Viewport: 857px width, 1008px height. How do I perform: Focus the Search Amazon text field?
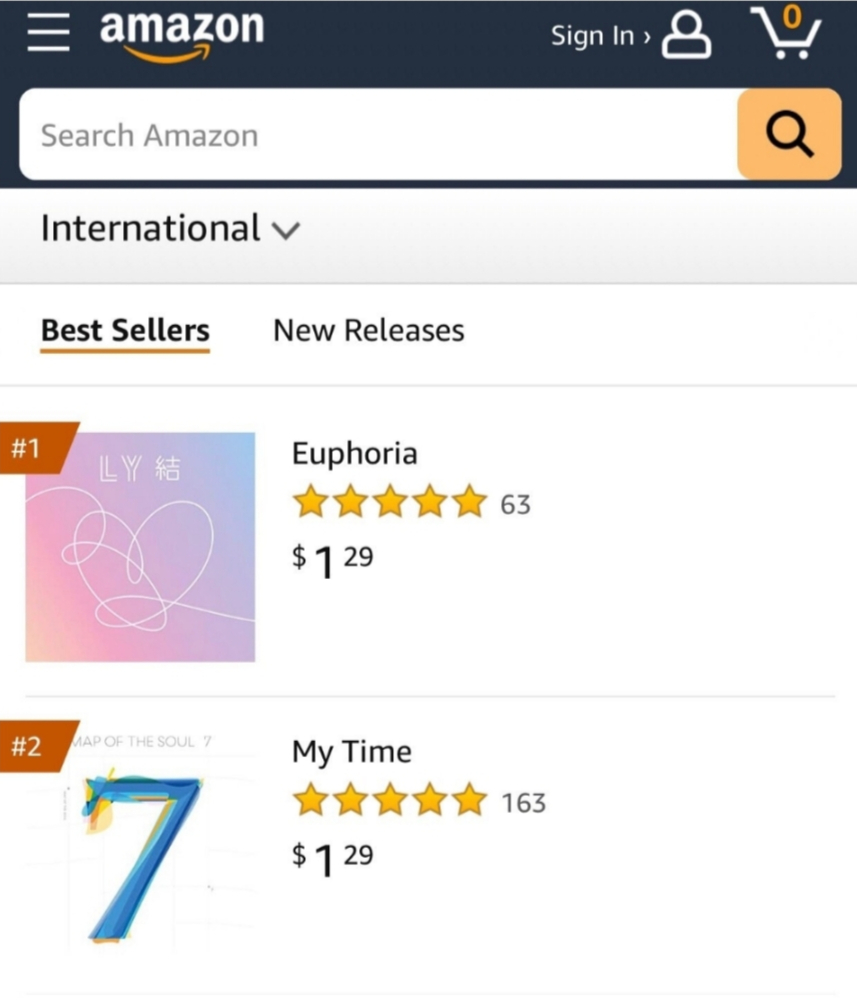pos(380,135)
